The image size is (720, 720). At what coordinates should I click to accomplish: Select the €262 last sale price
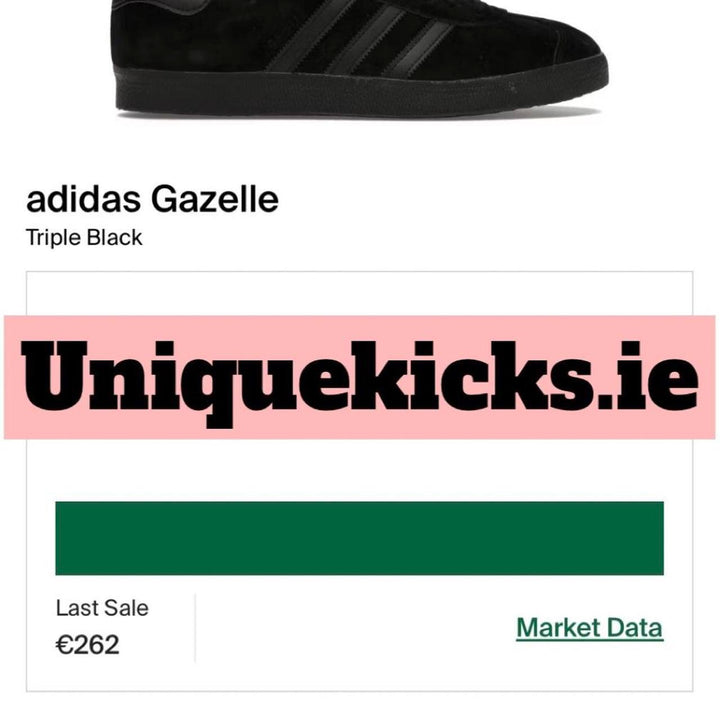pos(87,645)
